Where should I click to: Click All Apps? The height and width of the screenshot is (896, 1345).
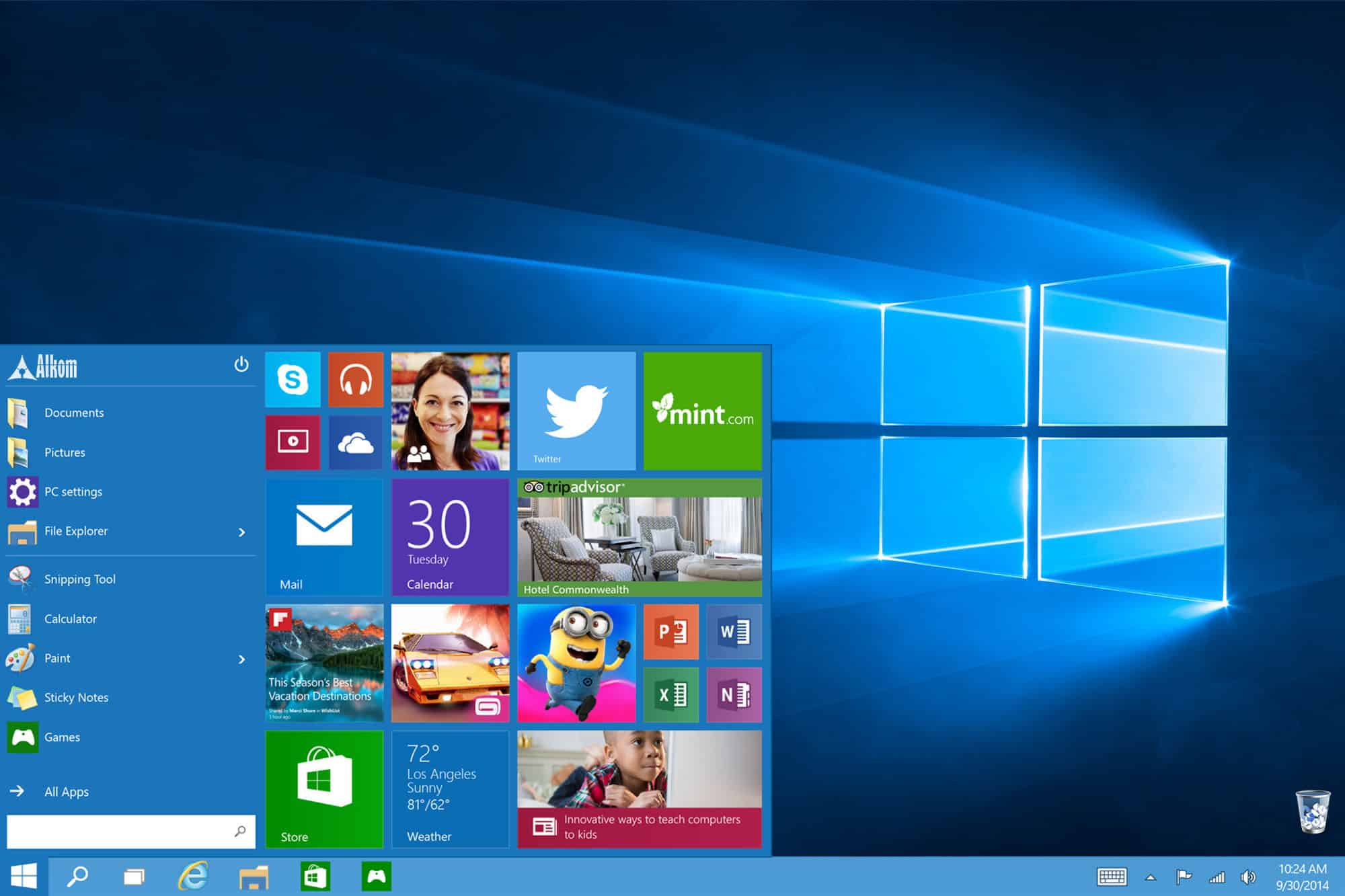click(66, 792)
